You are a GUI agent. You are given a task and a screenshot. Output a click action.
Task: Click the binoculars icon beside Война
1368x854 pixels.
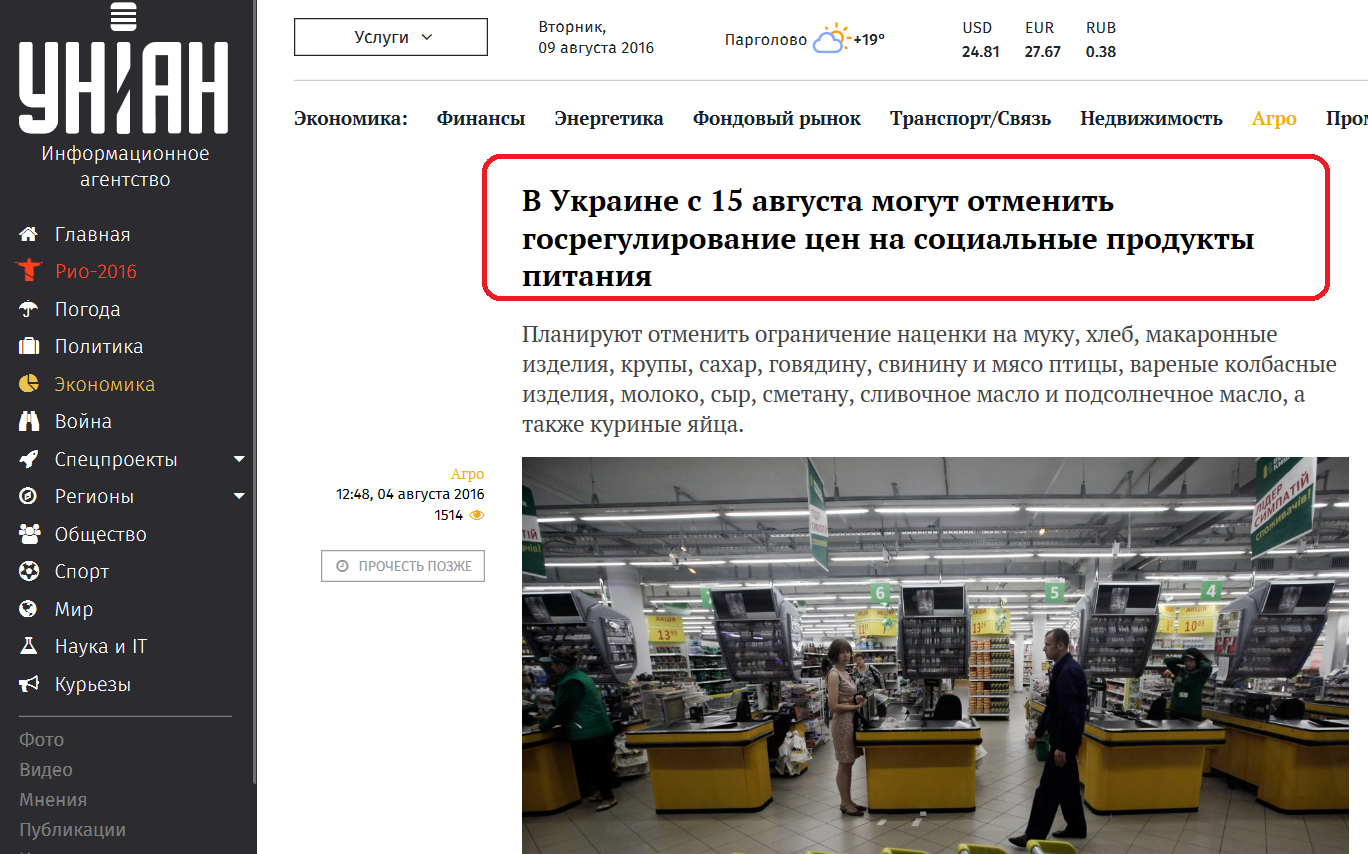(29, 422)
